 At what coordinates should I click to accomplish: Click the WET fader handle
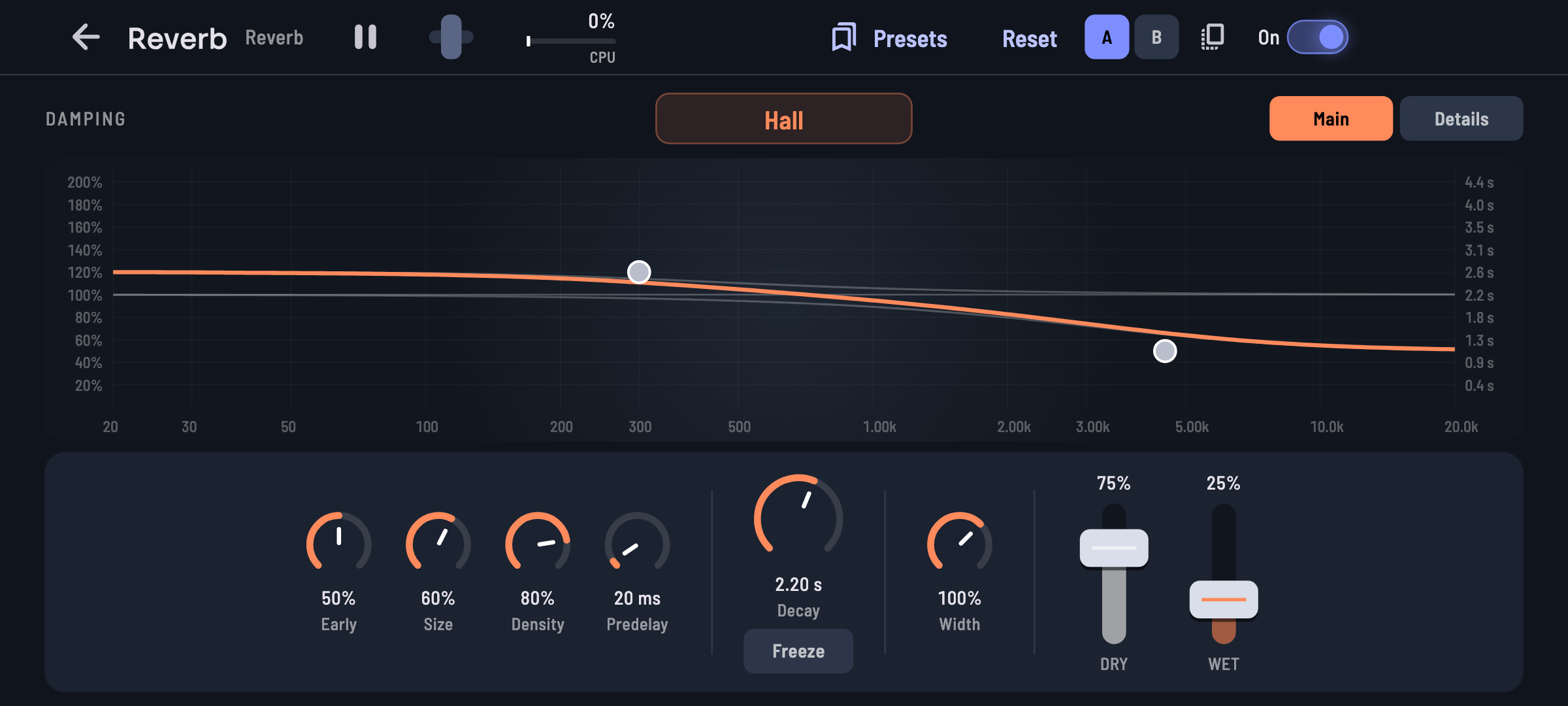1224,599
